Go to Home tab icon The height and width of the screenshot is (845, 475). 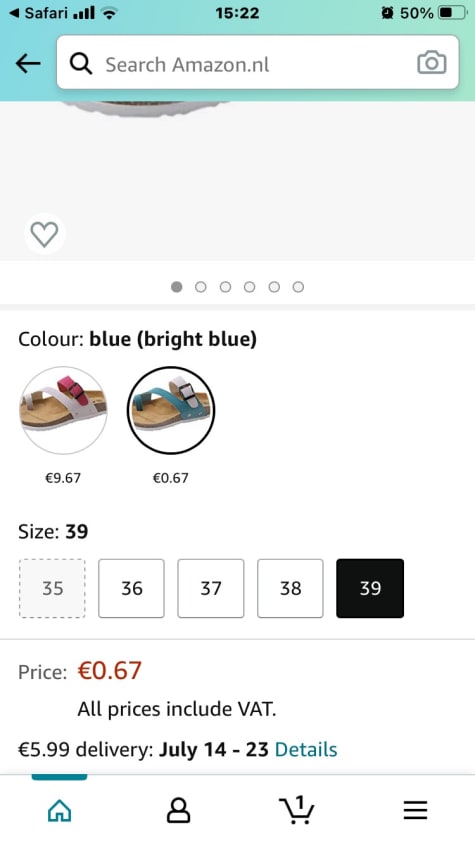point(59,810)
